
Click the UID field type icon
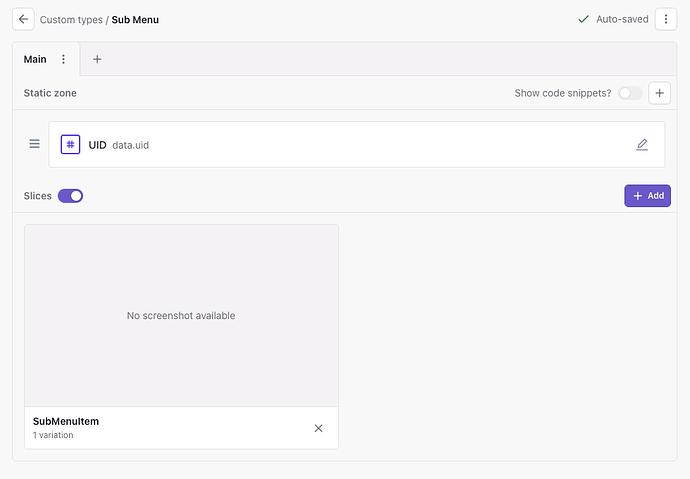coord(70,144)
